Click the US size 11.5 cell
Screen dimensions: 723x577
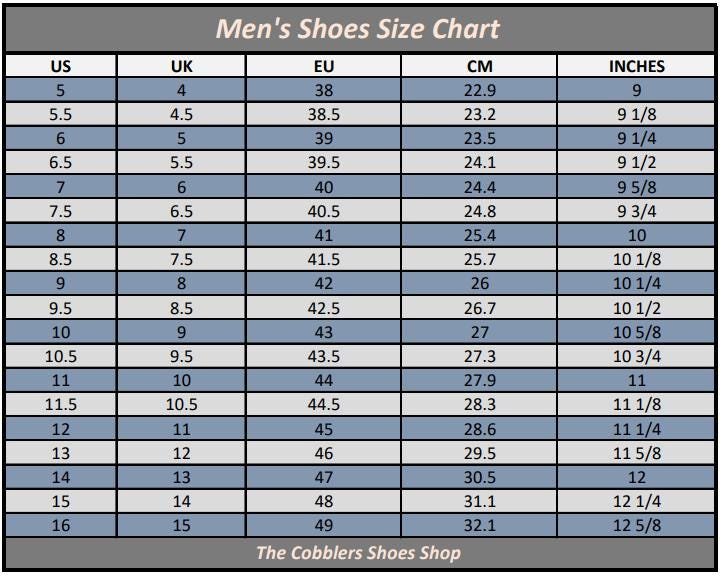pyautogui.click(x=61, y=405)
